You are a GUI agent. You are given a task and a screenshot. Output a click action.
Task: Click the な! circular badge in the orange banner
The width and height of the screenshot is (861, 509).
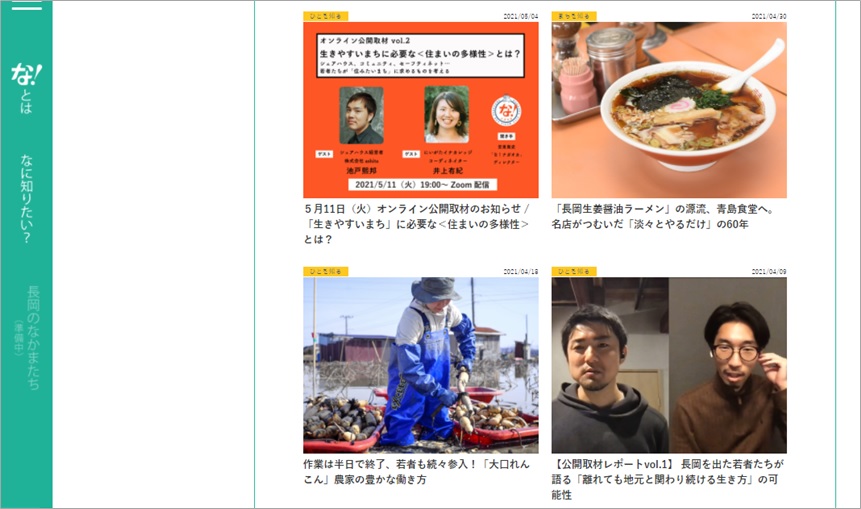tap(506, 110)
